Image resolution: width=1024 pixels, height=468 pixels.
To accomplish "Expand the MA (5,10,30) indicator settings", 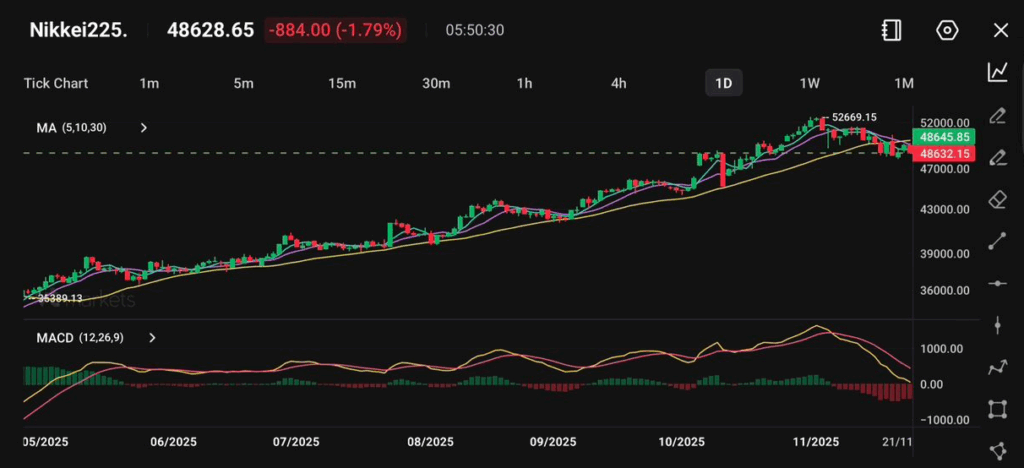I will point(143,128).
